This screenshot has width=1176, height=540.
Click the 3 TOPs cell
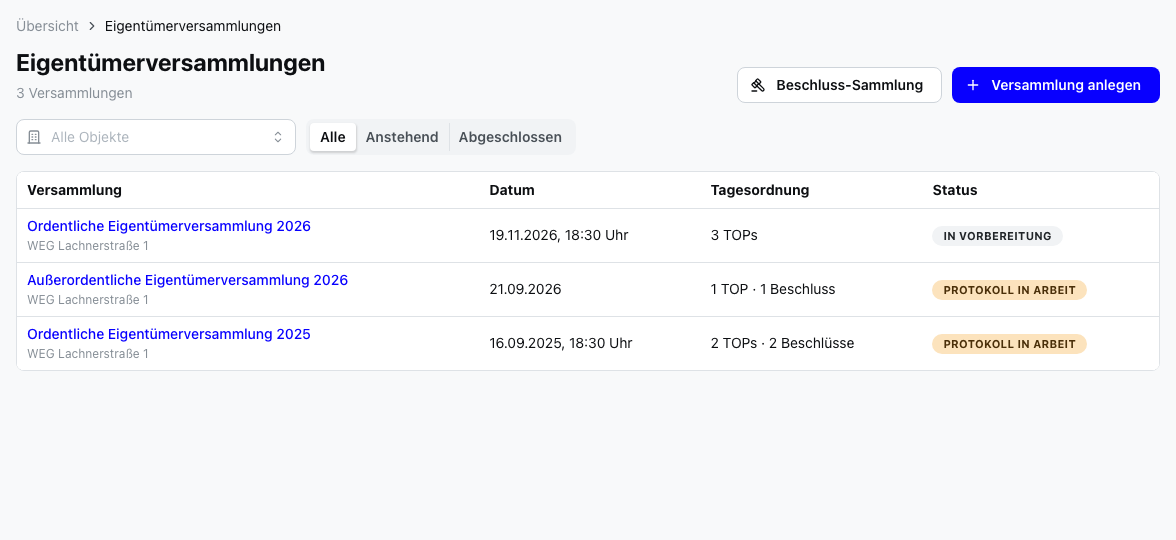[734, 236]
